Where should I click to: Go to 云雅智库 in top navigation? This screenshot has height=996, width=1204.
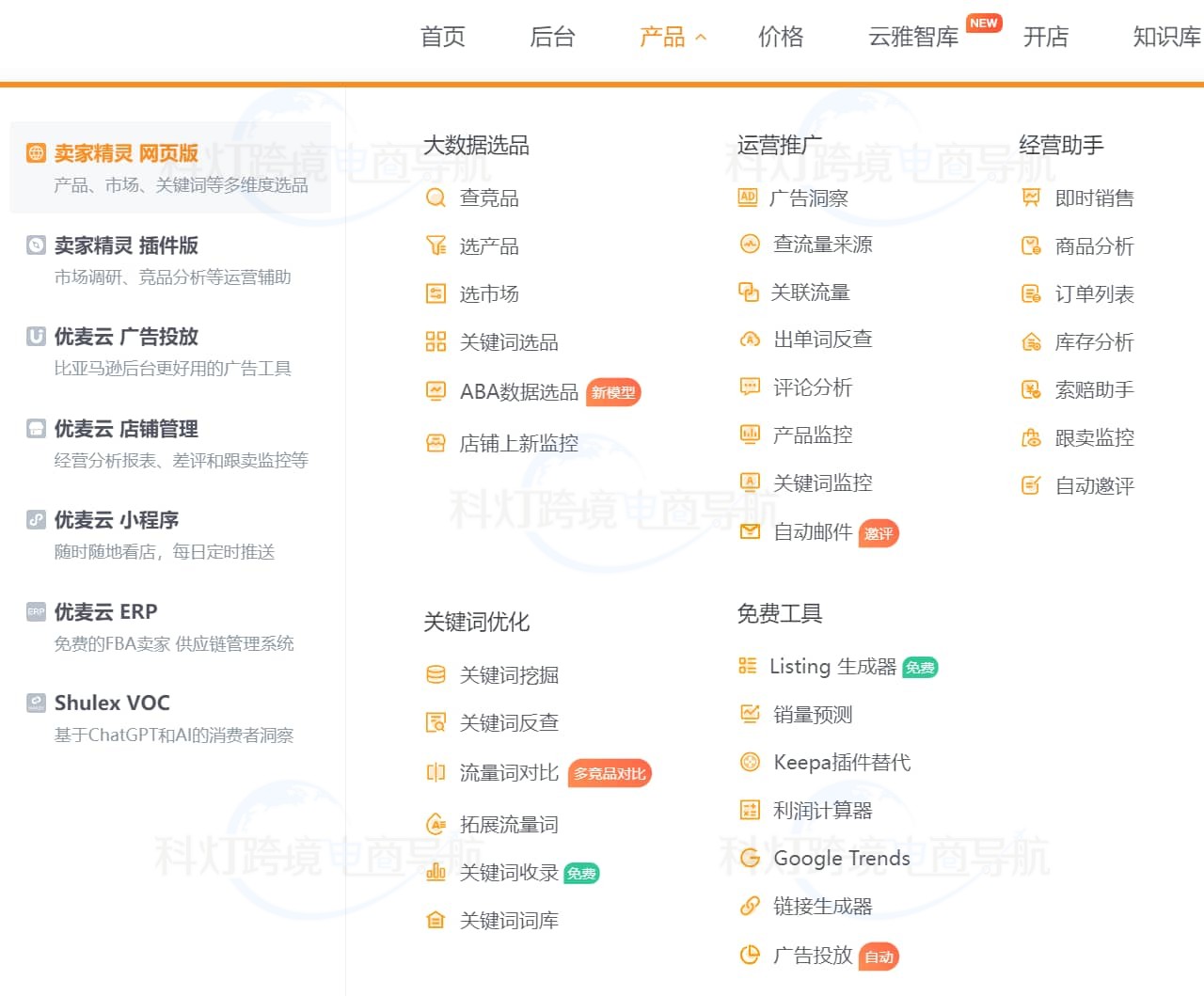tap(912, 37)
